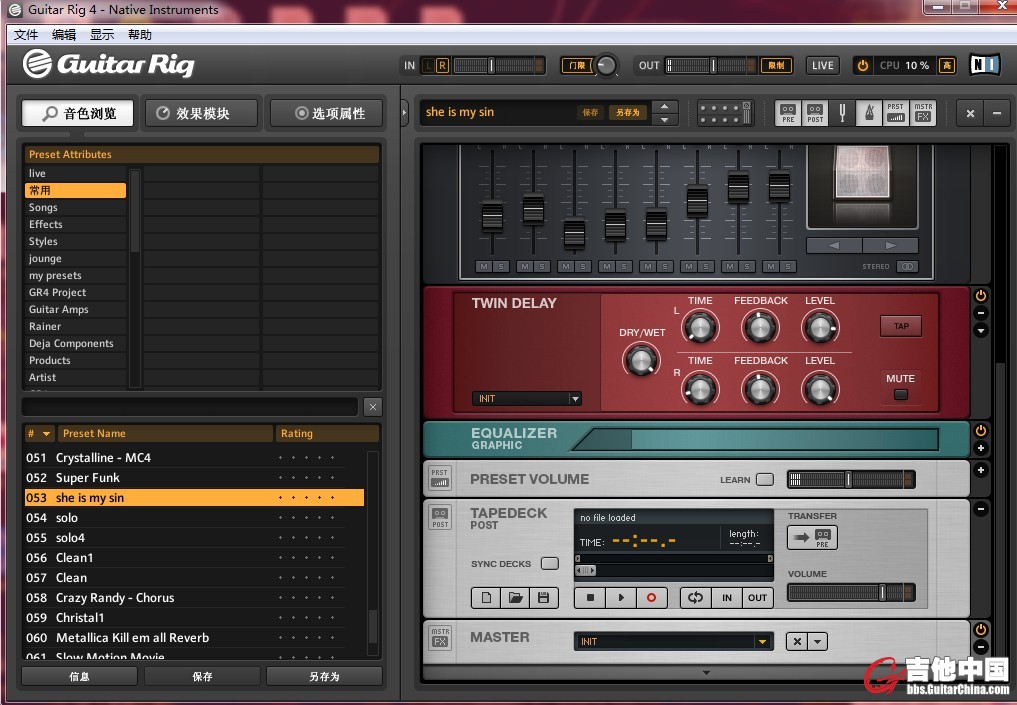
Task: Click the NI Native Instruments logo
Action: [x=985, y=65]
